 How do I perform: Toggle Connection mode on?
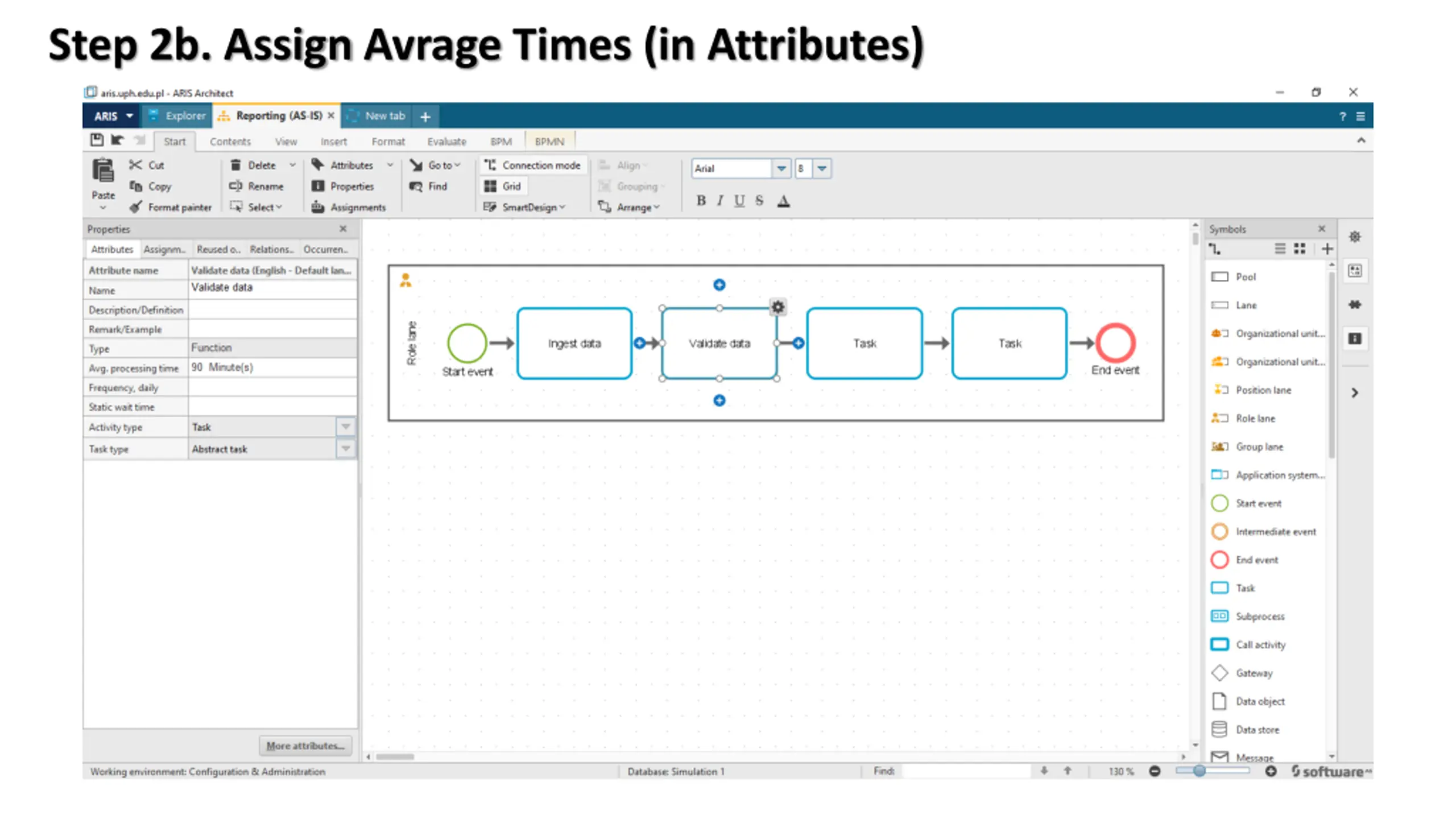point(532,165)
